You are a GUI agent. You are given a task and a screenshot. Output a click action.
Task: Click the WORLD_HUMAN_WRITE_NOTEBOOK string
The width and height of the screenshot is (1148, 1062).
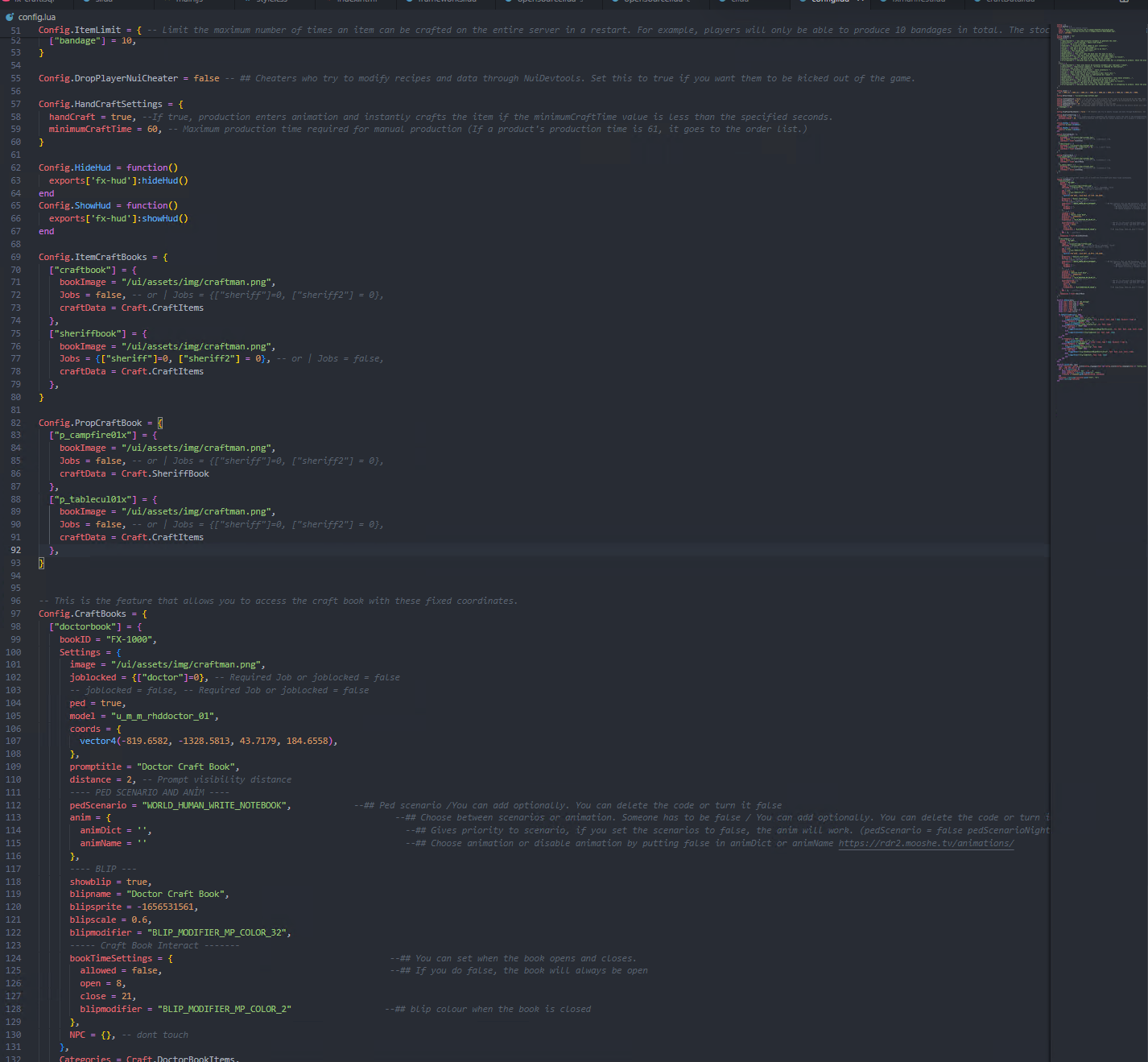tap(216, 806)
